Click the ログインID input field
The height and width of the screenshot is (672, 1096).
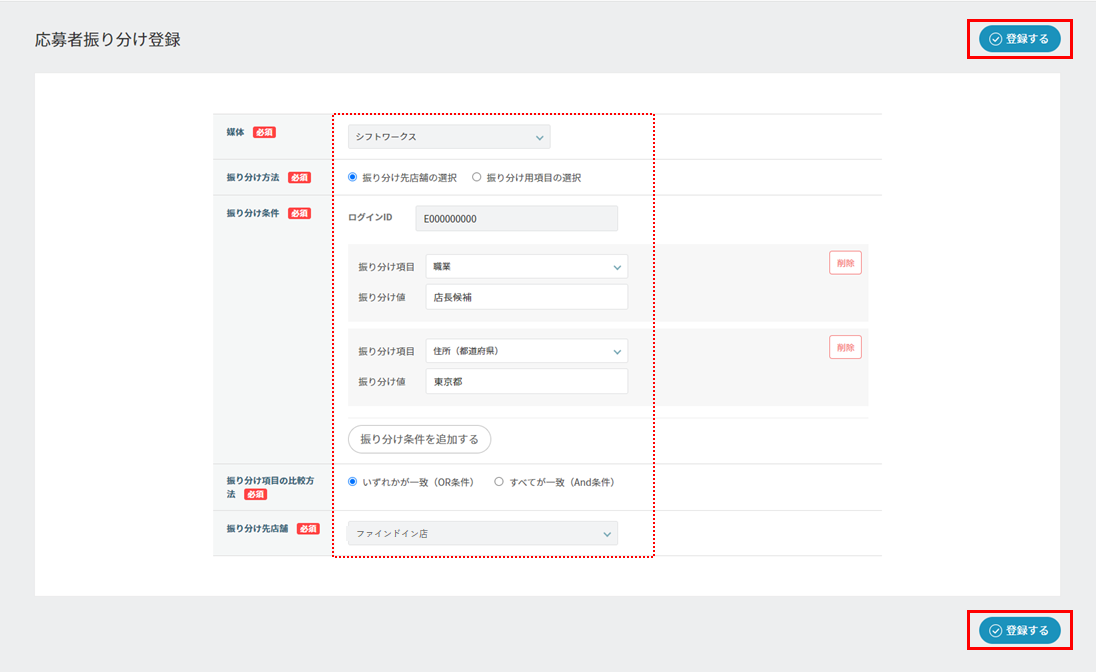(x=516, y=218)
